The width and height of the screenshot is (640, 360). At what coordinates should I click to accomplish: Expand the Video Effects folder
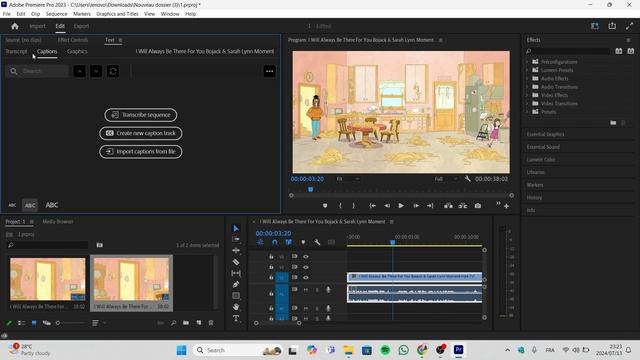tap(527, 95)
